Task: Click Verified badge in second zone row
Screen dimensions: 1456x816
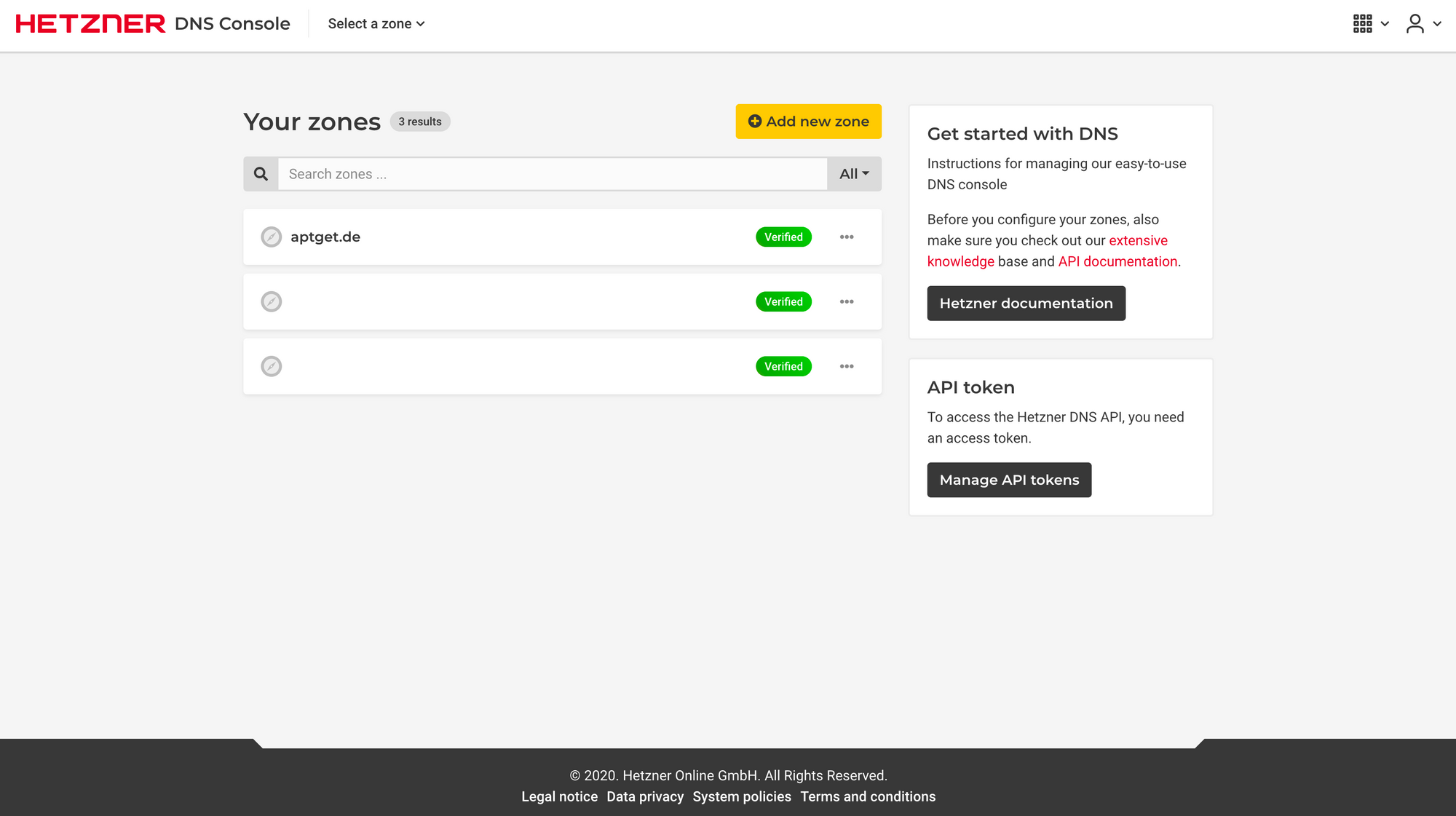Action: 783,301
